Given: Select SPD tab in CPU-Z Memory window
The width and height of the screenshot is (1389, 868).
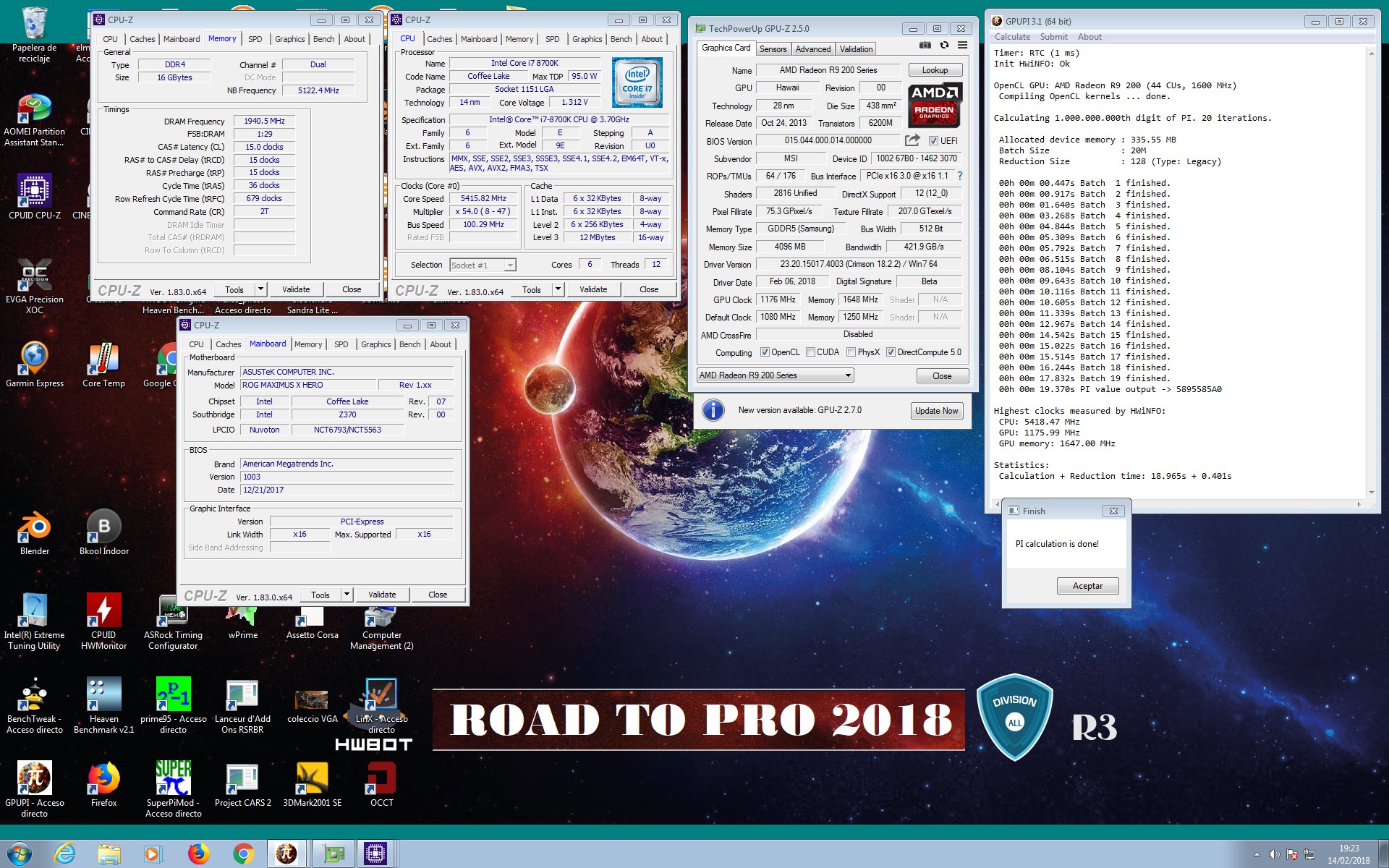Looking at the screenshot, I should click(255, 39).
